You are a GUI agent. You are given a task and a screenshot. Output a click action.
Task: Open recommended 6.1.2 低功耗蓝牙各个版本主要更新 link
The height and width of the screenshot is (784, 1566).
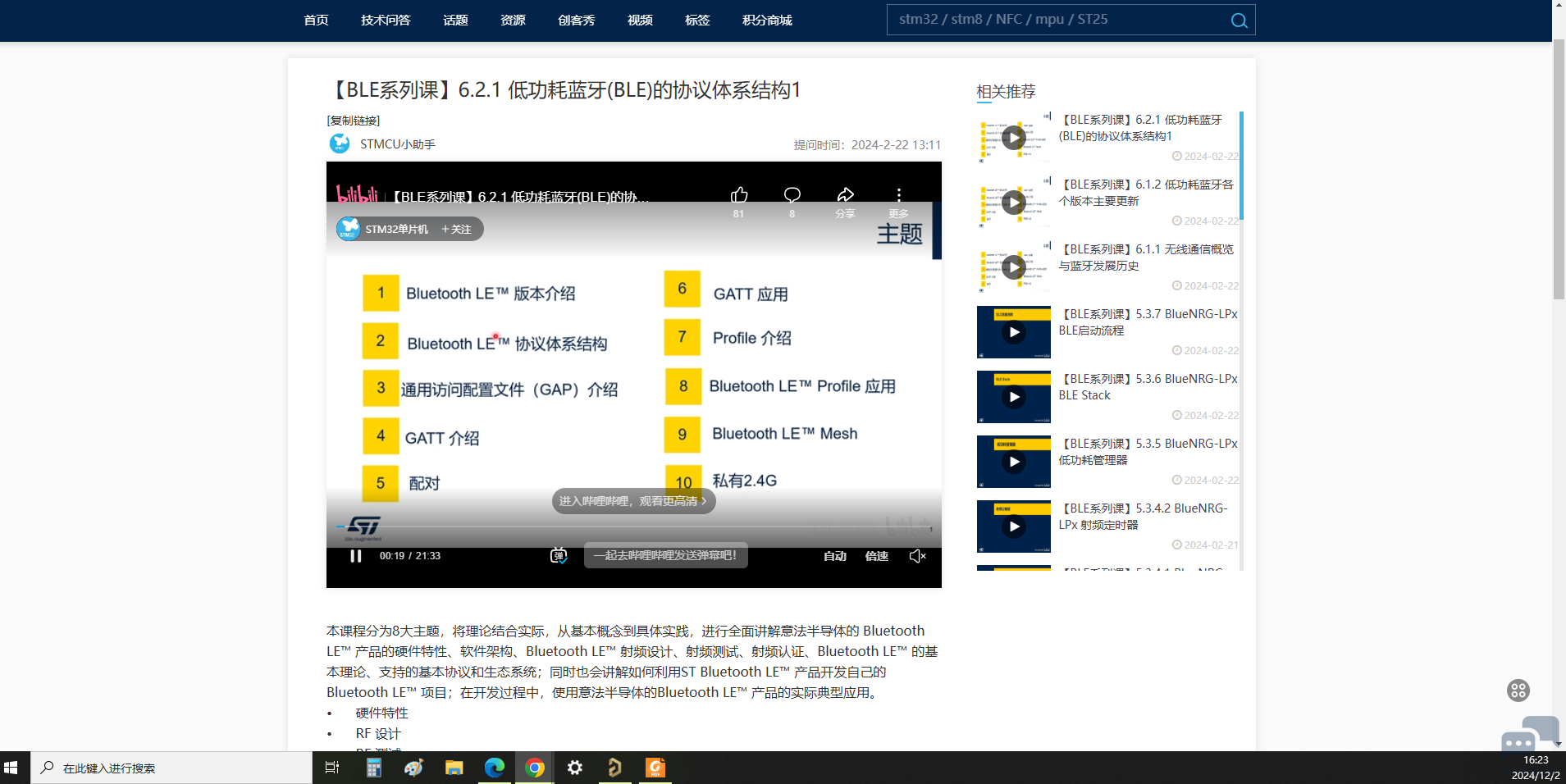tap(1146, 193)
